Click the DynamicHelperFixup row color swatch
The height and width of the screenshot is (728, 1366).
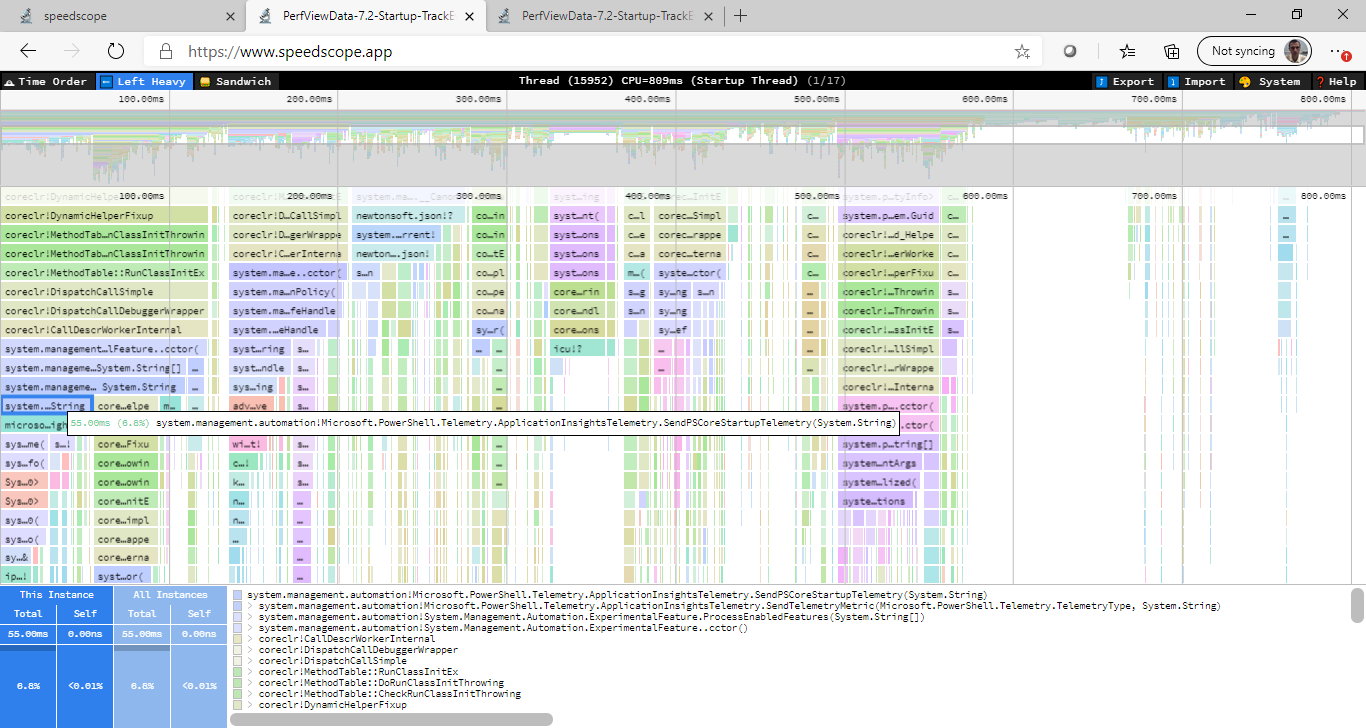point(237,705)
